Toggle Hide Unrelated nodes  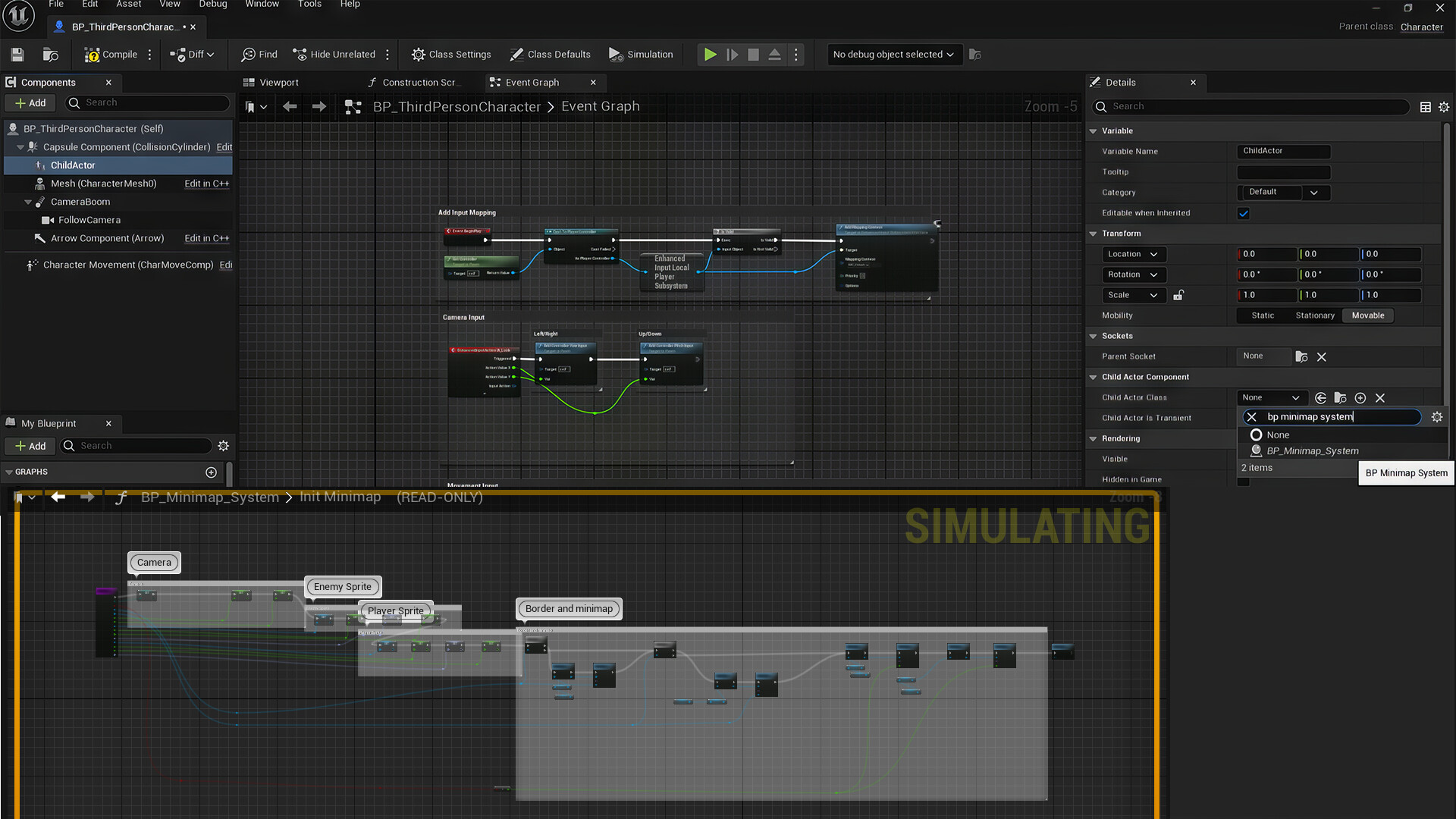[x=334, y=54]
